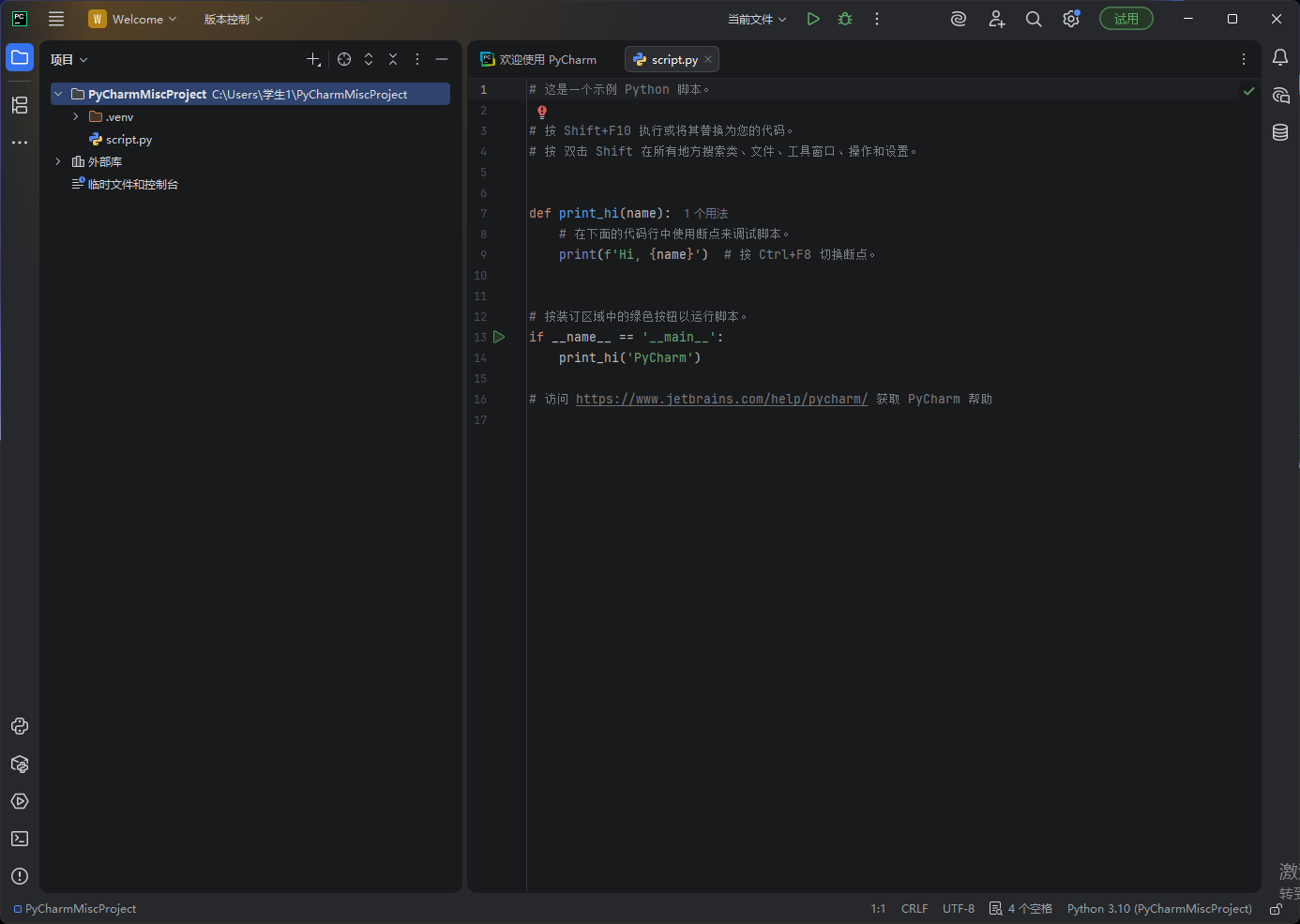Viewport: 1300px width, 924px height.
Task: Click the Debug bug icon
Action: tap(845, 19)
